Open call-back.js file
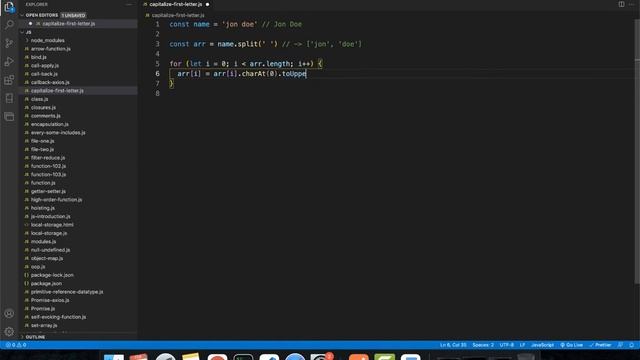The image size is (640, 360). point(44,74)
